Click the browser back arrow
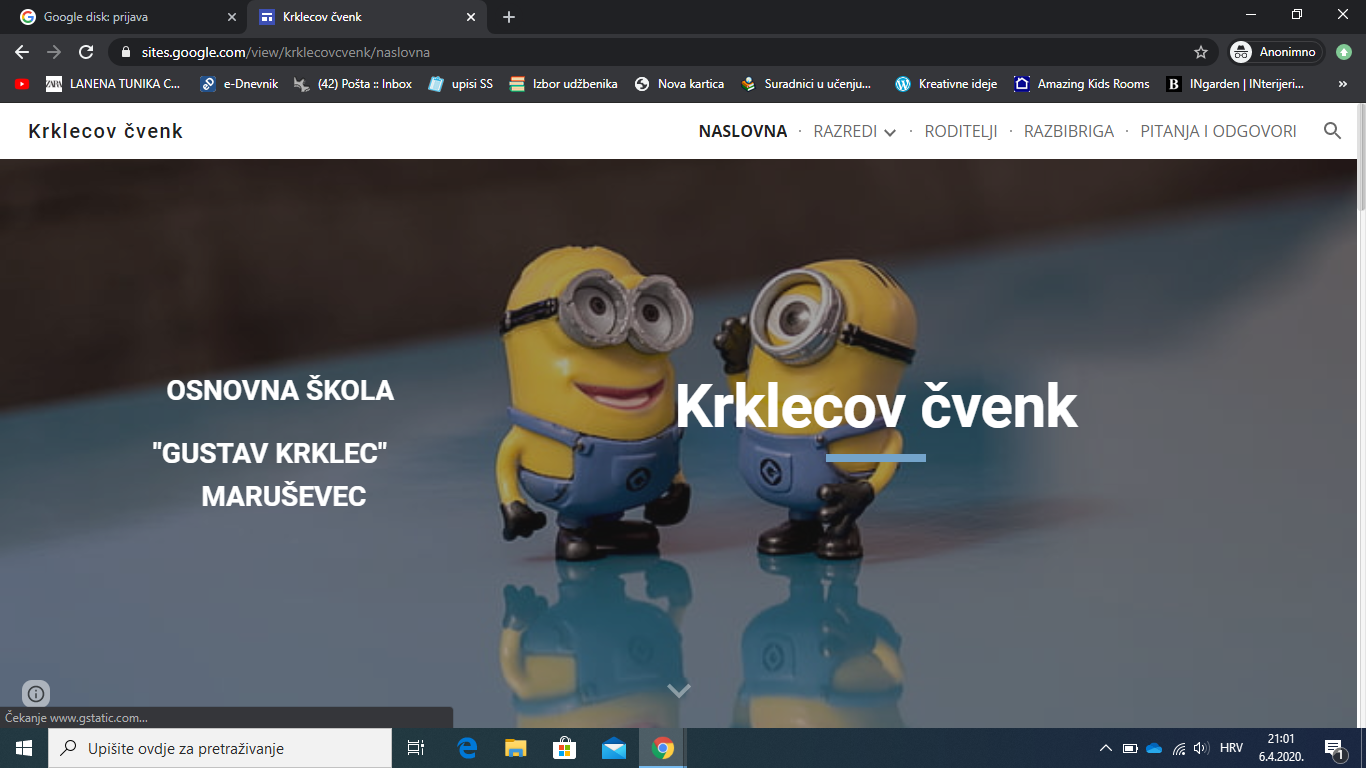Viewport: 1366px width, 768px height. [22, 52]
